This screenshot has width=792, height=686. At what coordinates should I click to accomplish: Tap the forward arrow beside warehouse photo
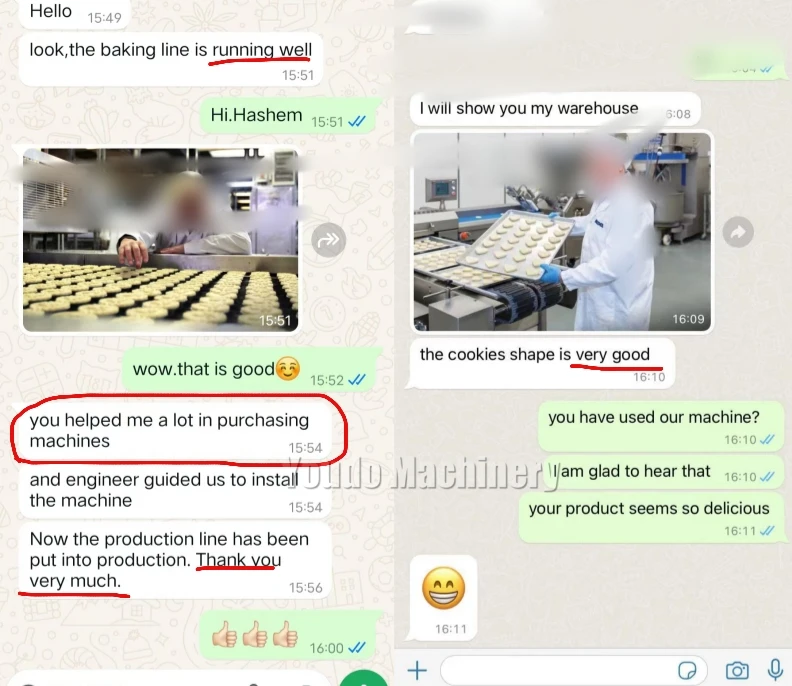(x=738, y=232)
